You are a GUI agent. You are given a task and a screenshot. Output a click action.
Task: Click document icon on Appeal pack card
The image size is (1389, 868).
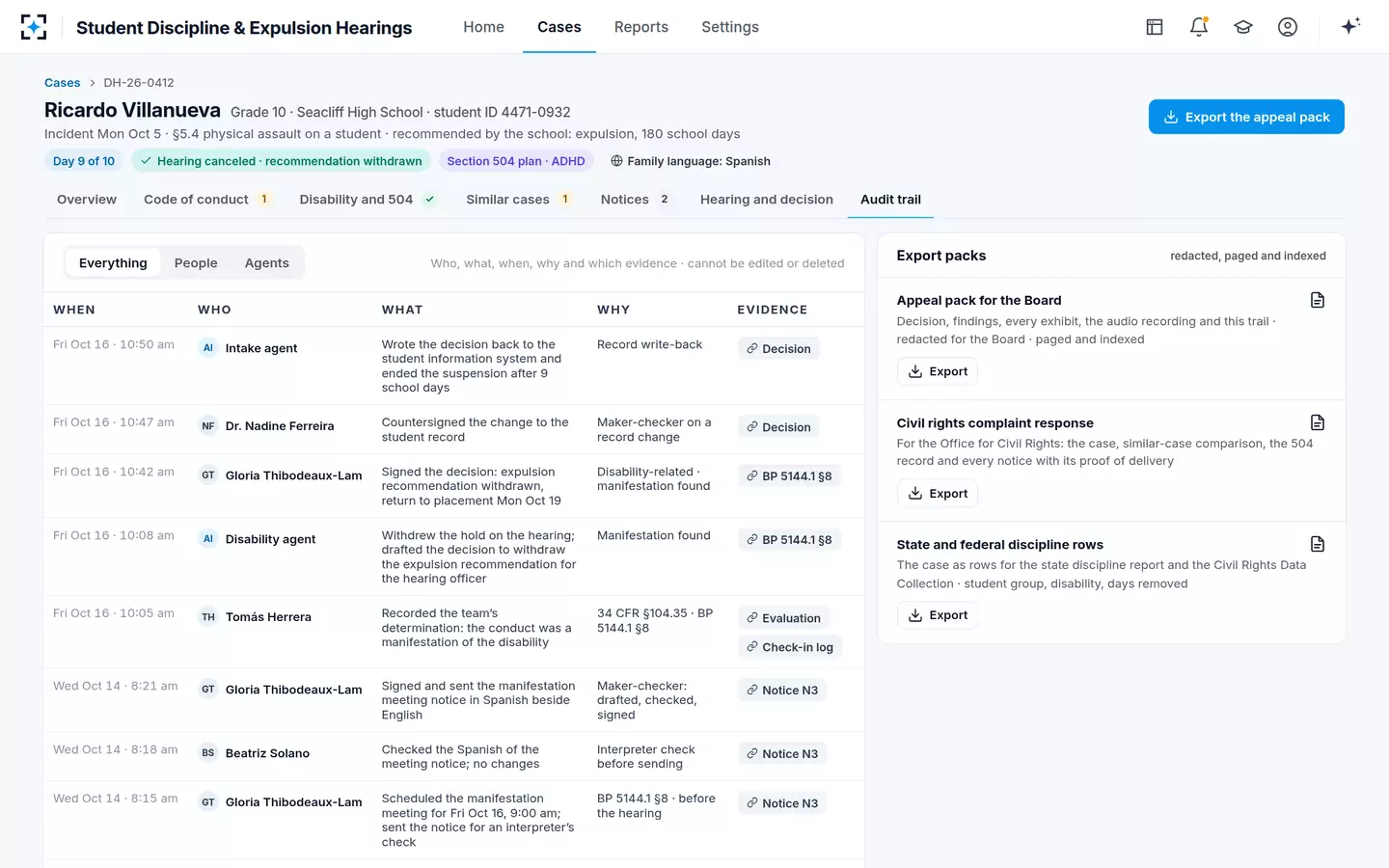pos(1318,300)
